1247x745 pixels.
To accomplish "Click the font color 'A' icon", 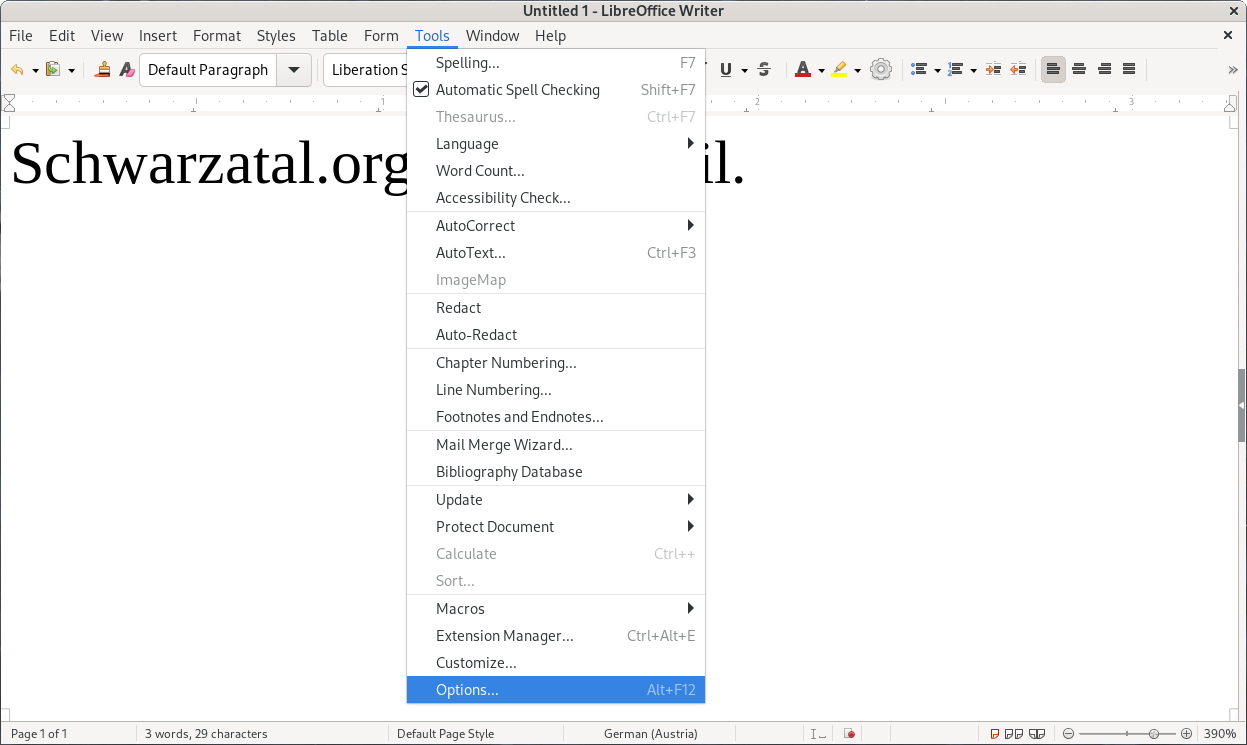I will click(x=802, y=70).
